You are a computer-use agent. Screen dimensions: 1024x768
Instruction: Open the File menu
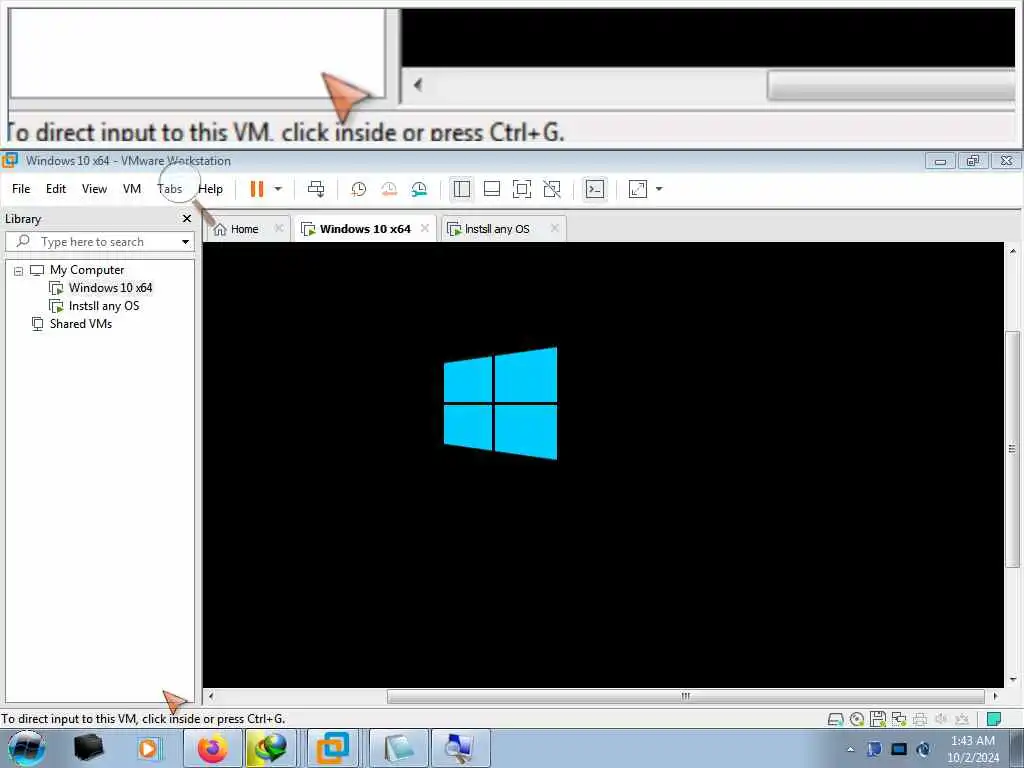click(21, 189)
